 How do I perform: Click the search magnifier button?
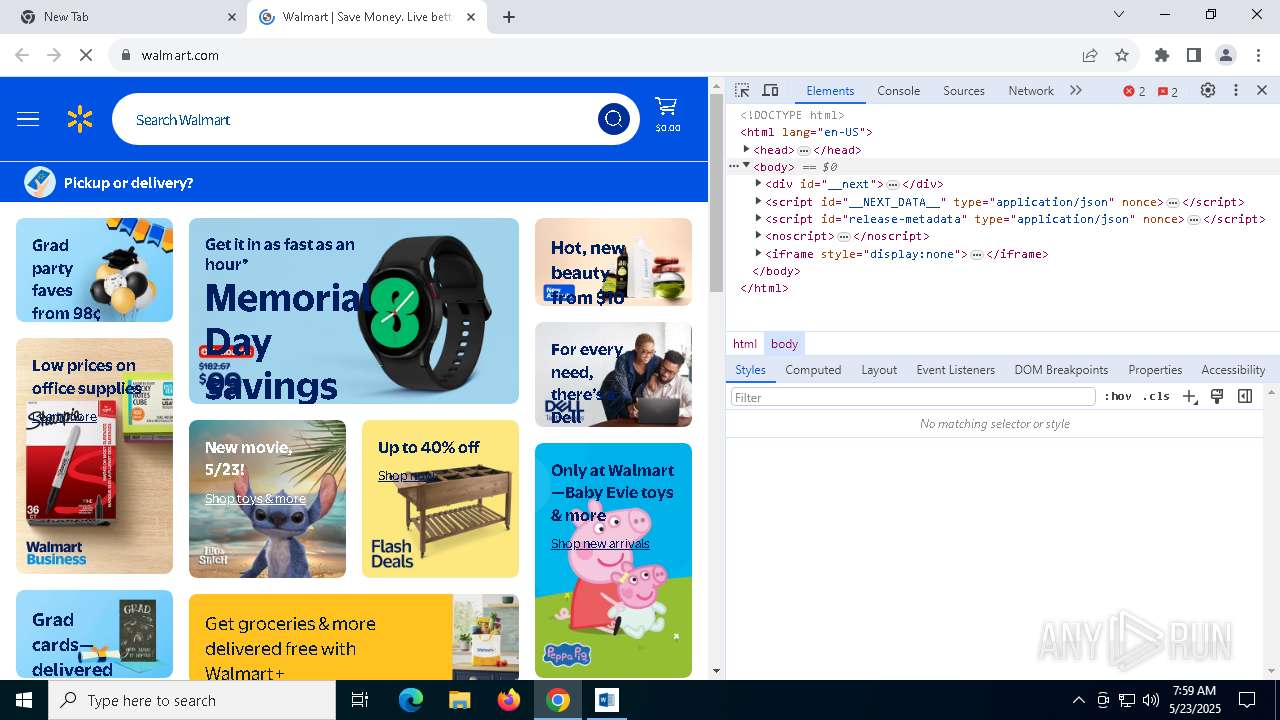point(613,120)
